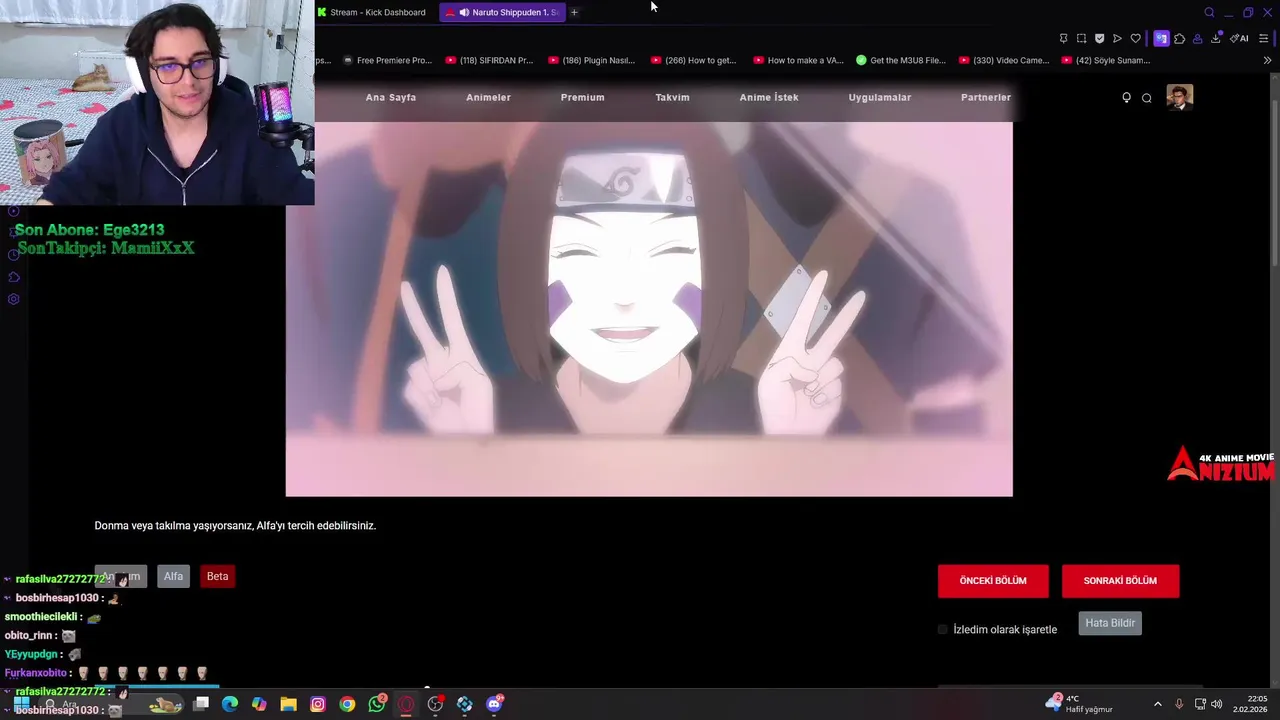Click the Hata Bildir report button
This screenshot has height=720, width=1280.
pos(1110,623)
